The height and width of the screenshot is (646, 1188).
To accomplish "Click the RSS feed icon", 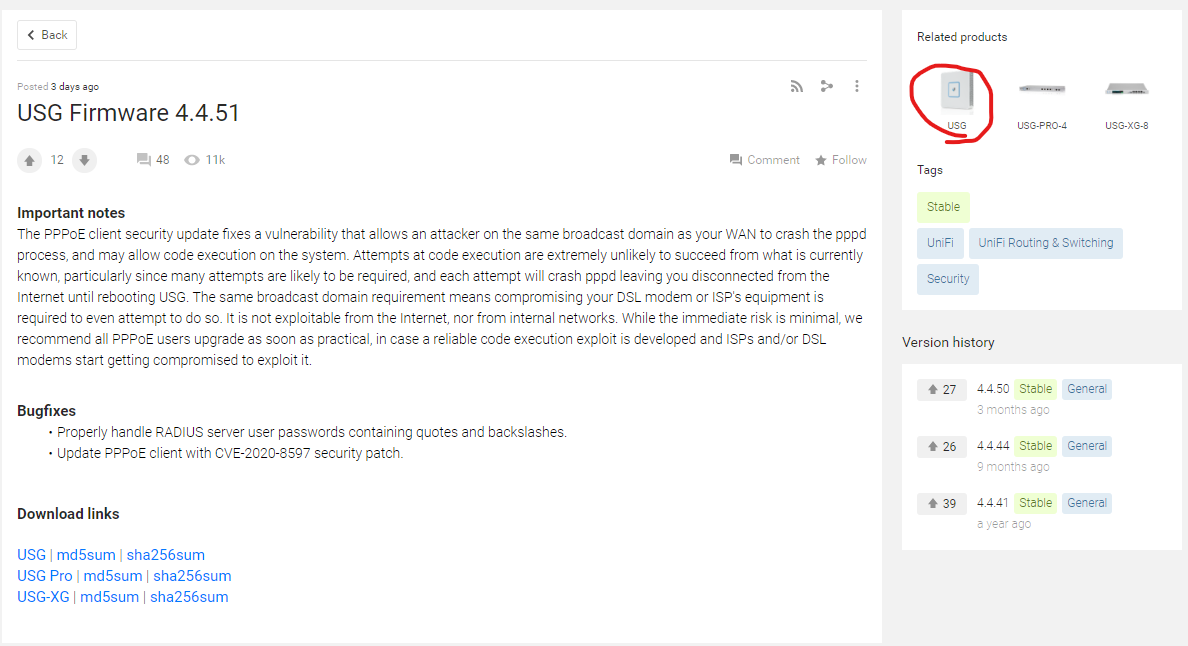I will point(797,87).
